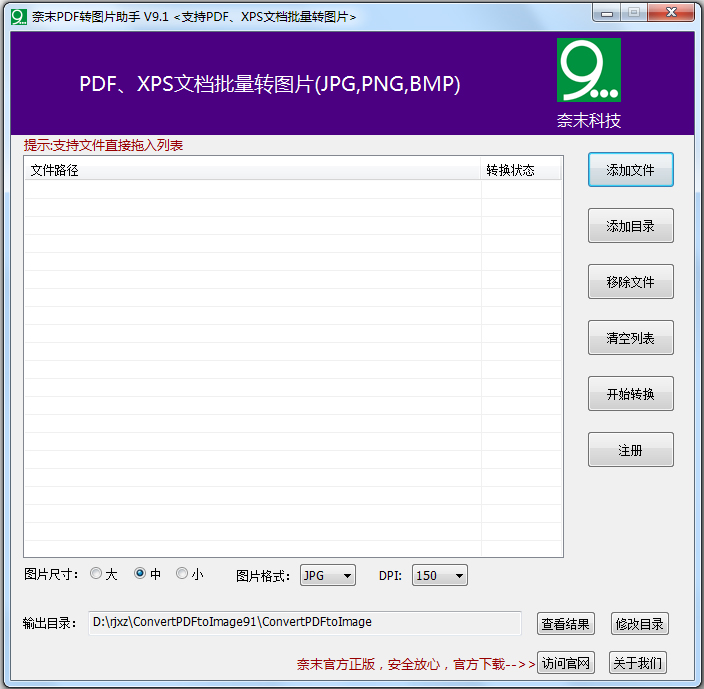
Task: Close the window
Action: [671, 13]
